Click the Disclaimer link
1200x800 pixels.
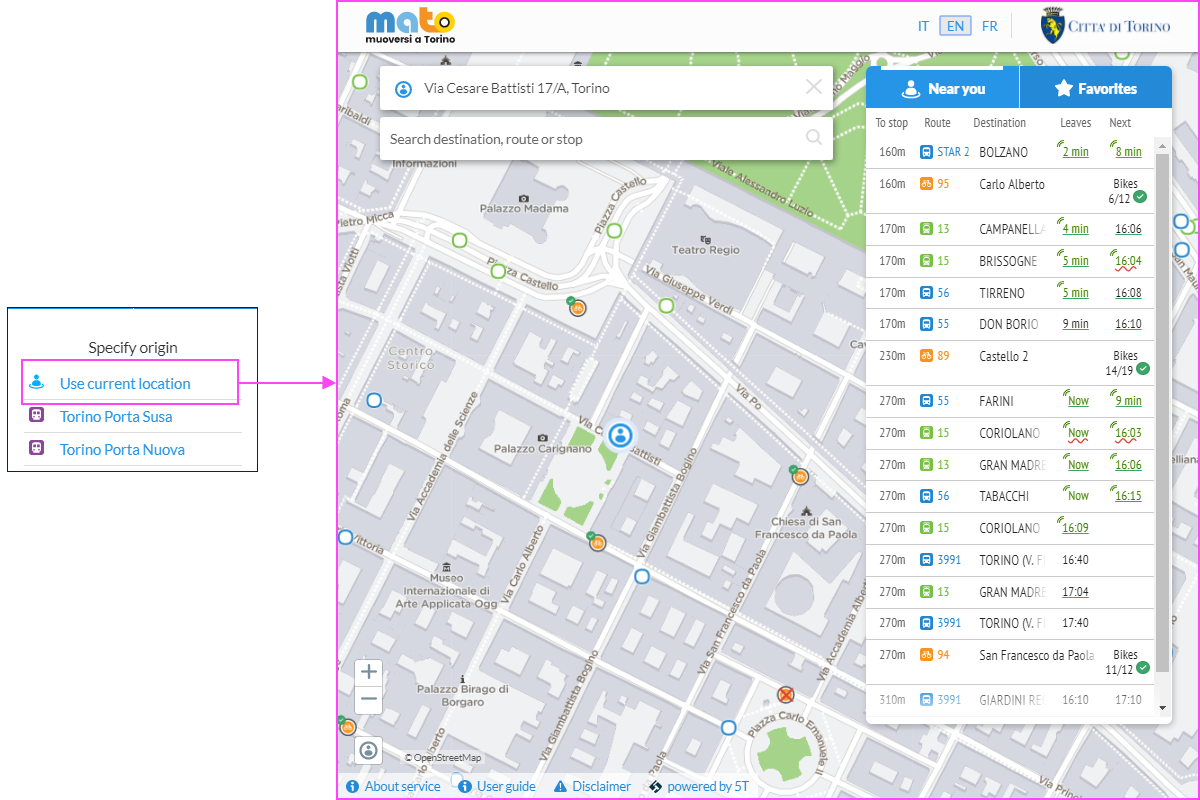[592, 786]
